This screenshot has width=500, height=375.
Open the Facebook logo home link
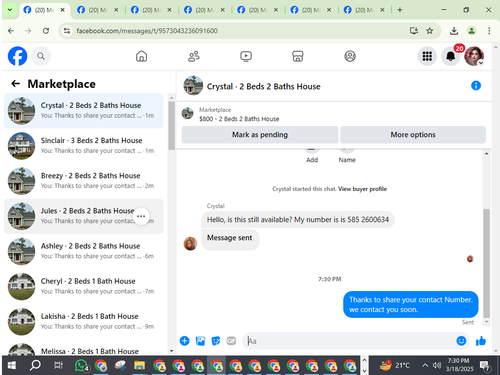17,56
